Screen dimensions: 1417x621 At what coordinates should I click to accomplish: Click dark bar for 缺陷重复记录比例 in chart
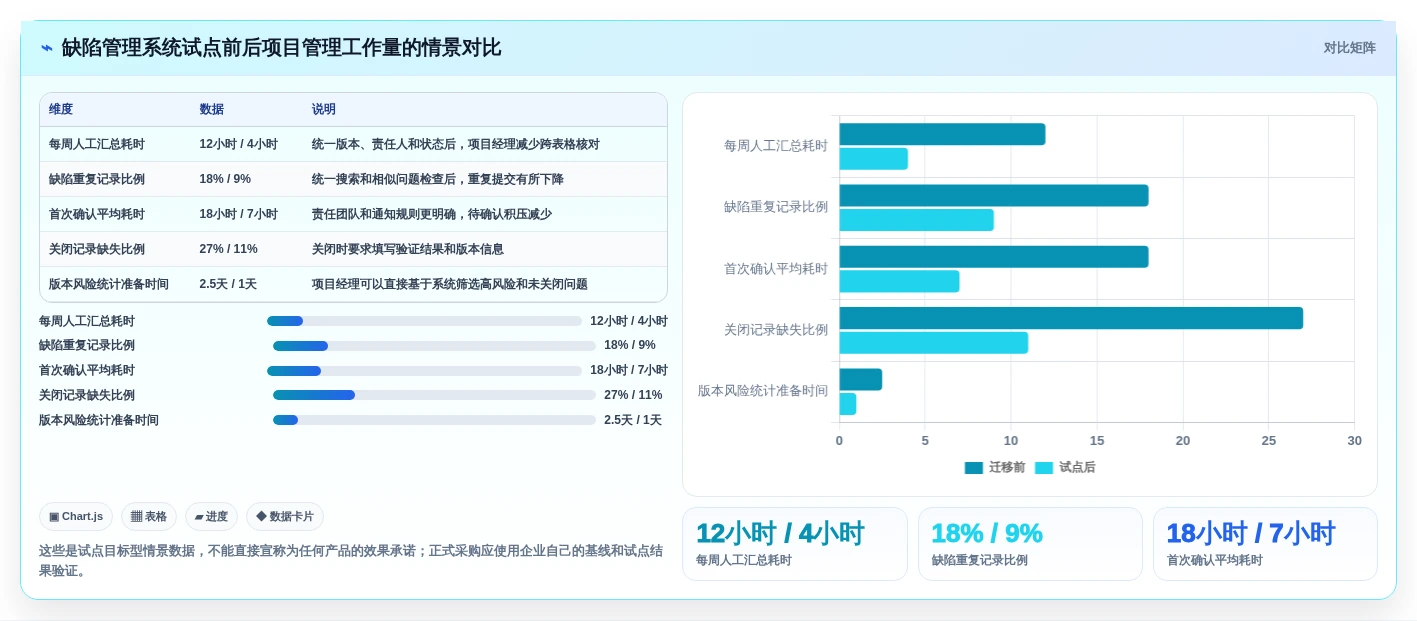click(x=994, y=195)
